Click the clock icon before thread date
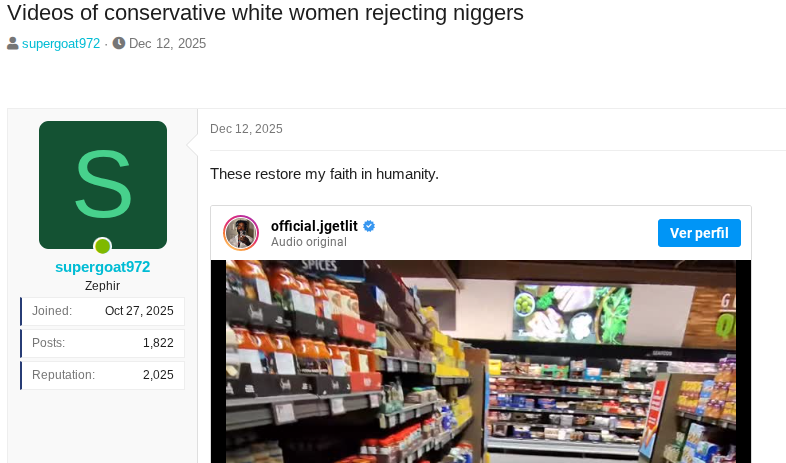Image resolution: width=786 pixels, height=463 pixels. click(x=119, y=44)
